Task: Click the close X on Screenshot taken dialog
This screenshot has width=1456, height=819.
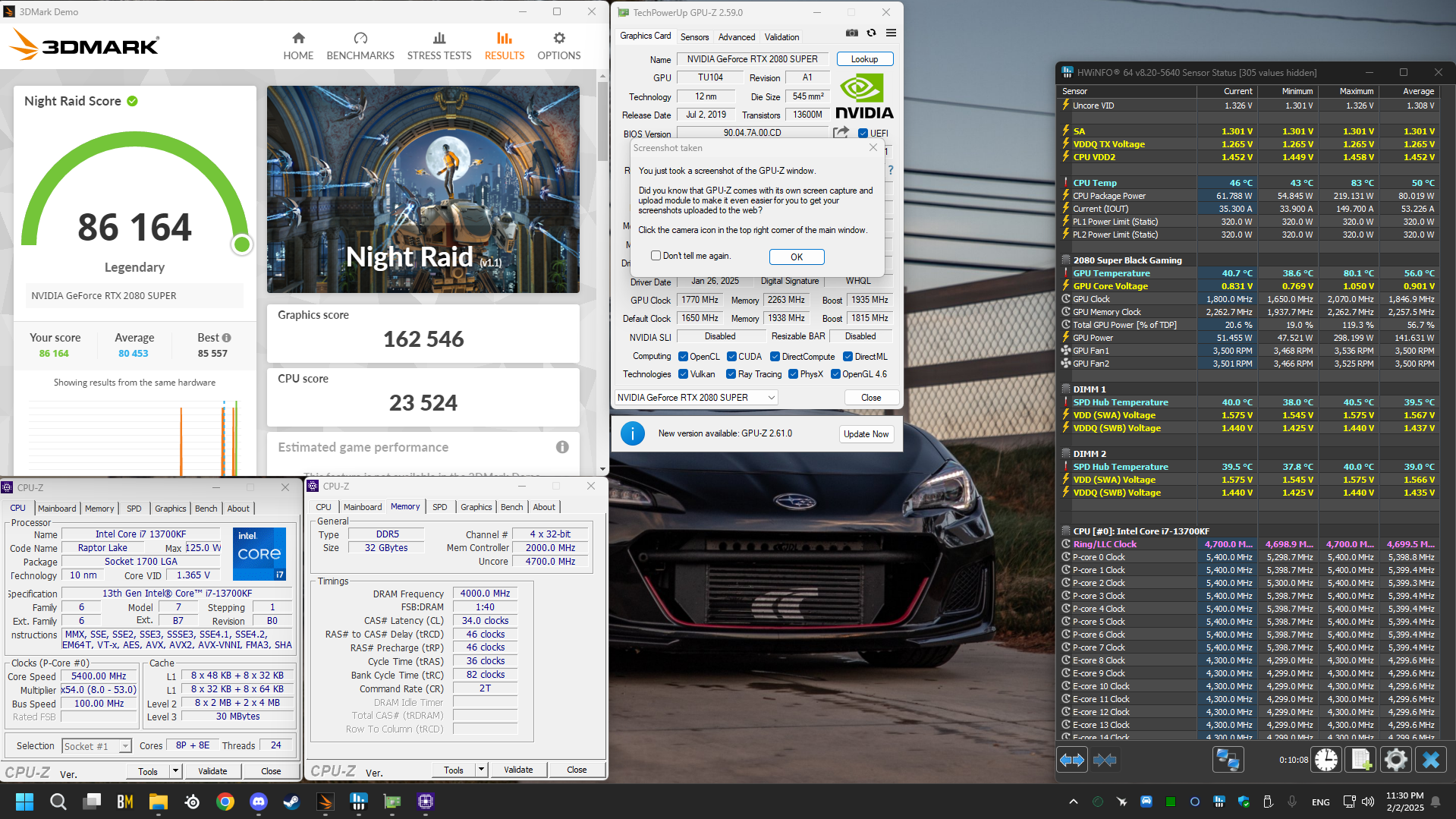Action: point(873,148)
